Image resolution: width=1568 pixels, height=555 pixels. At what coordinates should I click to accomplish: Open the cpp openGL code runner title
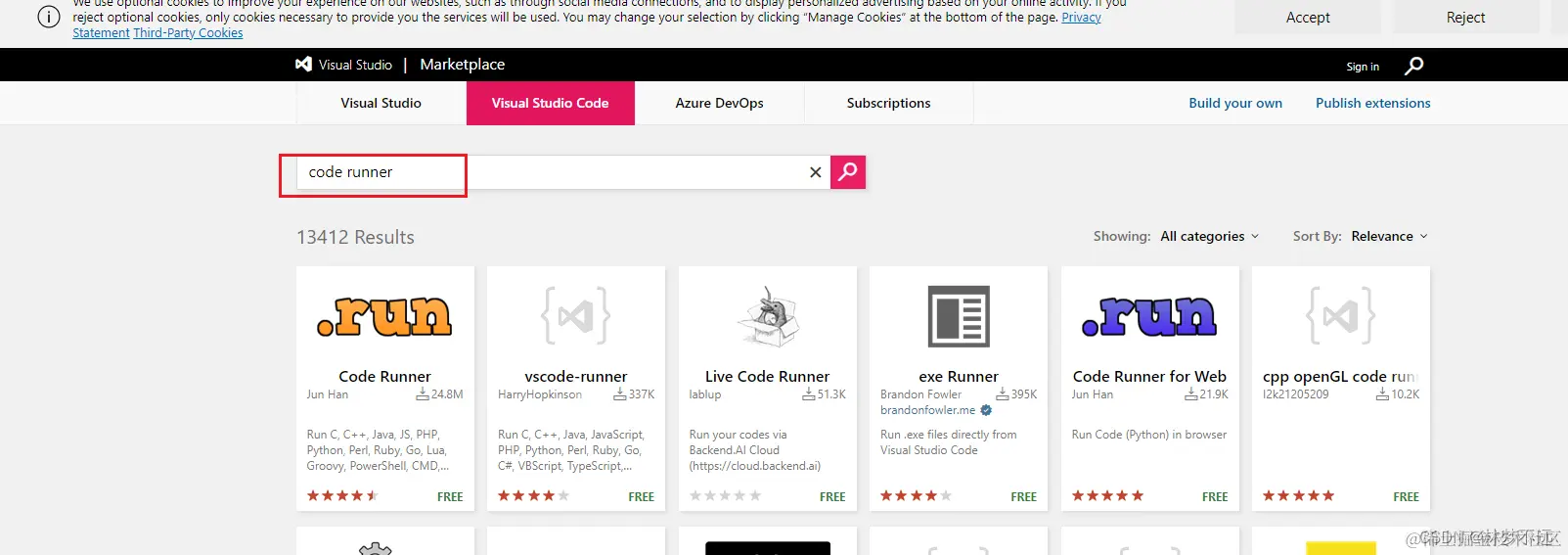[x=1340, y=376]
